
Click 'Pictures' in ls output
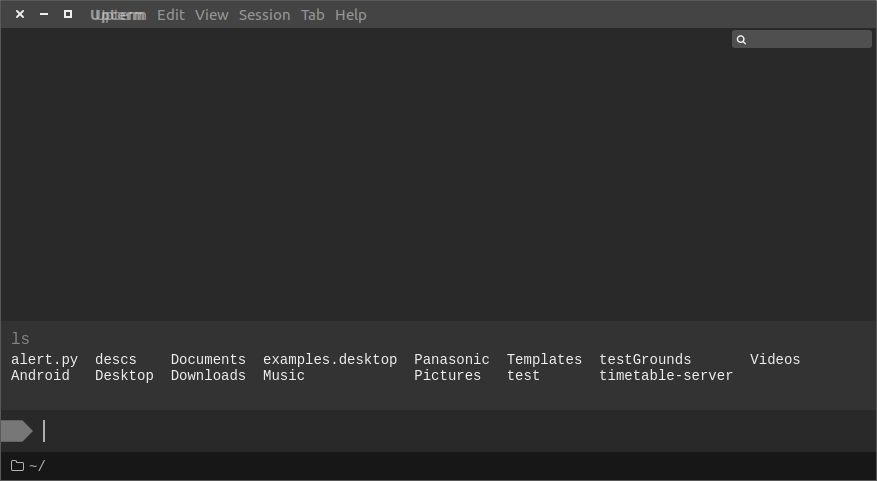447,375
